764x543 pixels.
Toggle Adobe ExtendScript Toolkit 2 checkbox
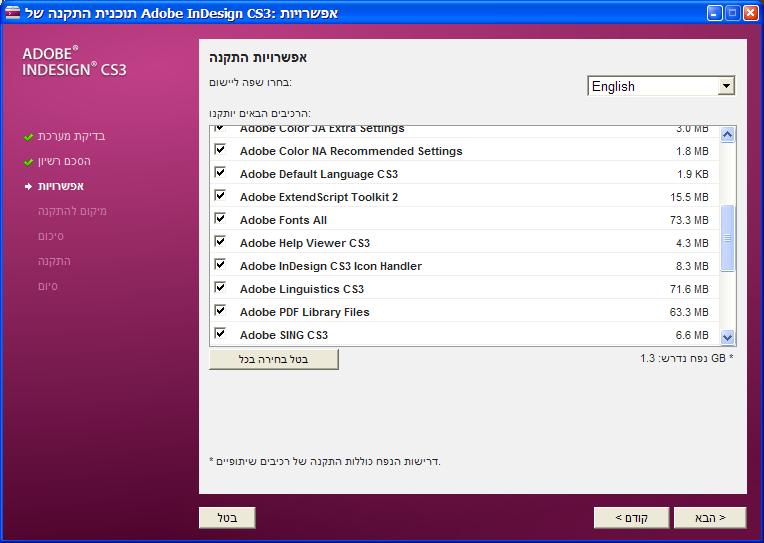coord(220,195)
